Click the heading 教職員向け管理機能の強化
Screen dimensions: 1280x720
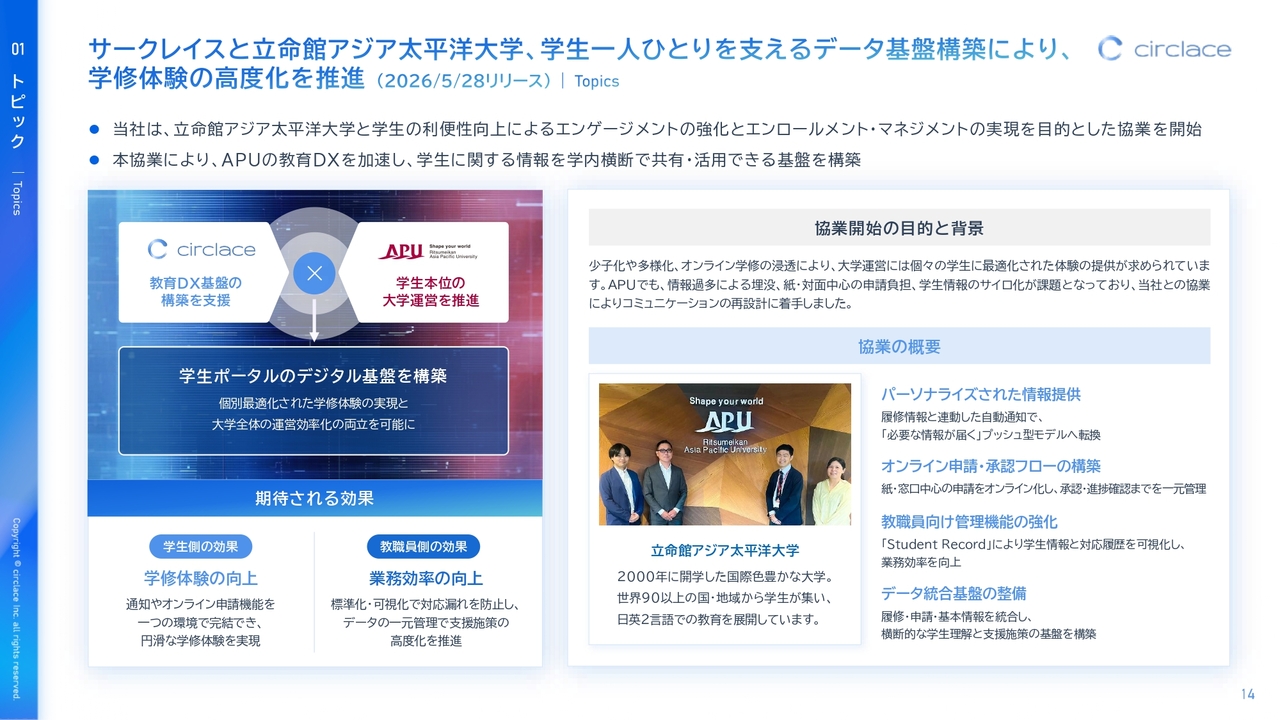pos(969,522)
